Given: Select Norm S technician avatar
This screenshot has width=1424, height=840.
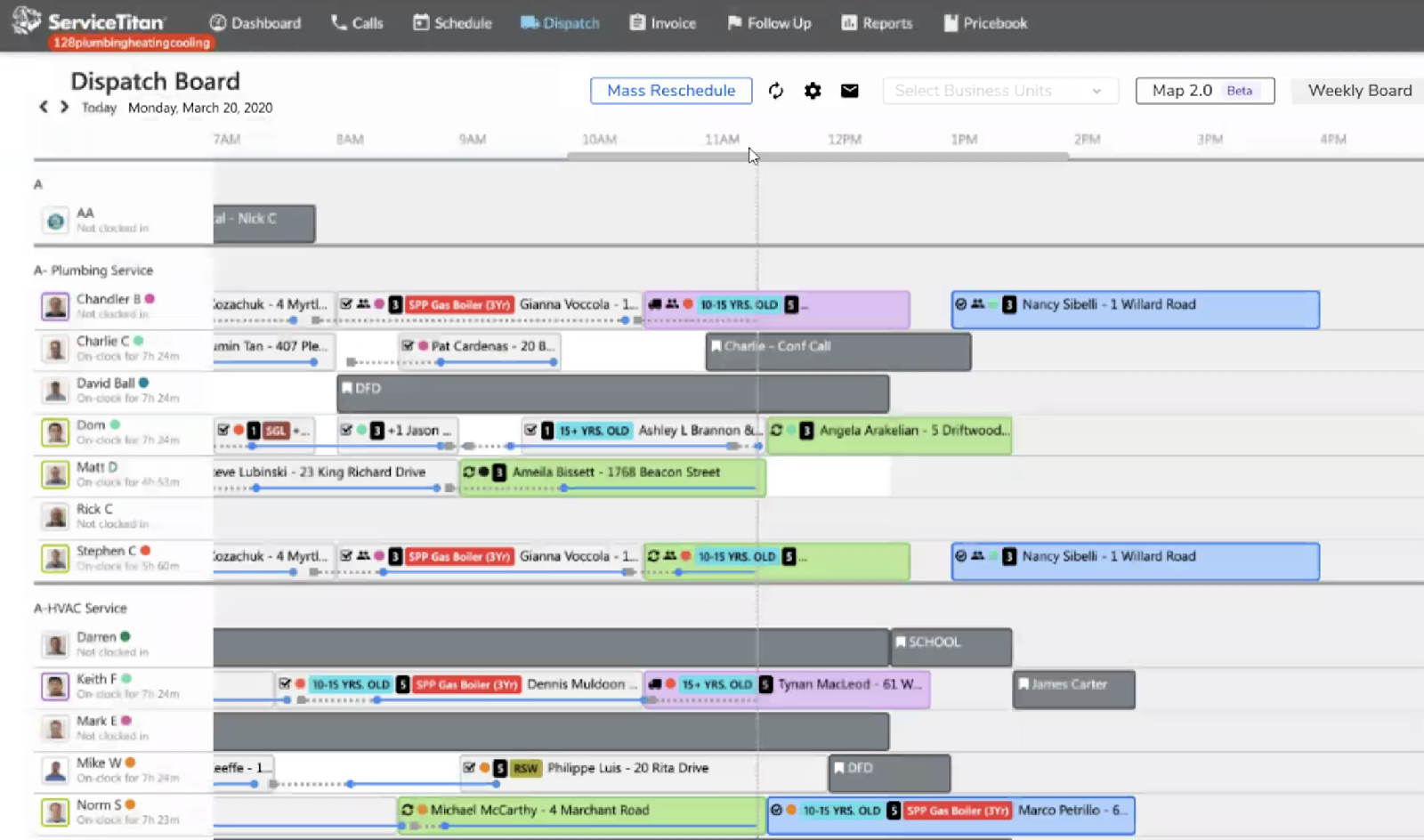Looking at the screenshot, I should [x=55, y=812].
